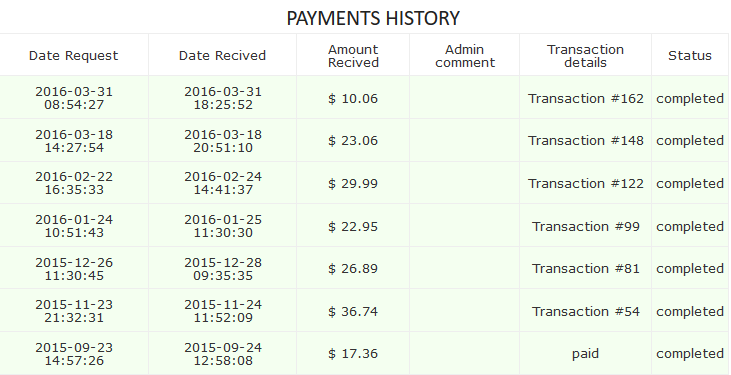Click the PAYMENTS HISTORY heading
The width and height of the screenshot is (731, 375).
(373, 18)
